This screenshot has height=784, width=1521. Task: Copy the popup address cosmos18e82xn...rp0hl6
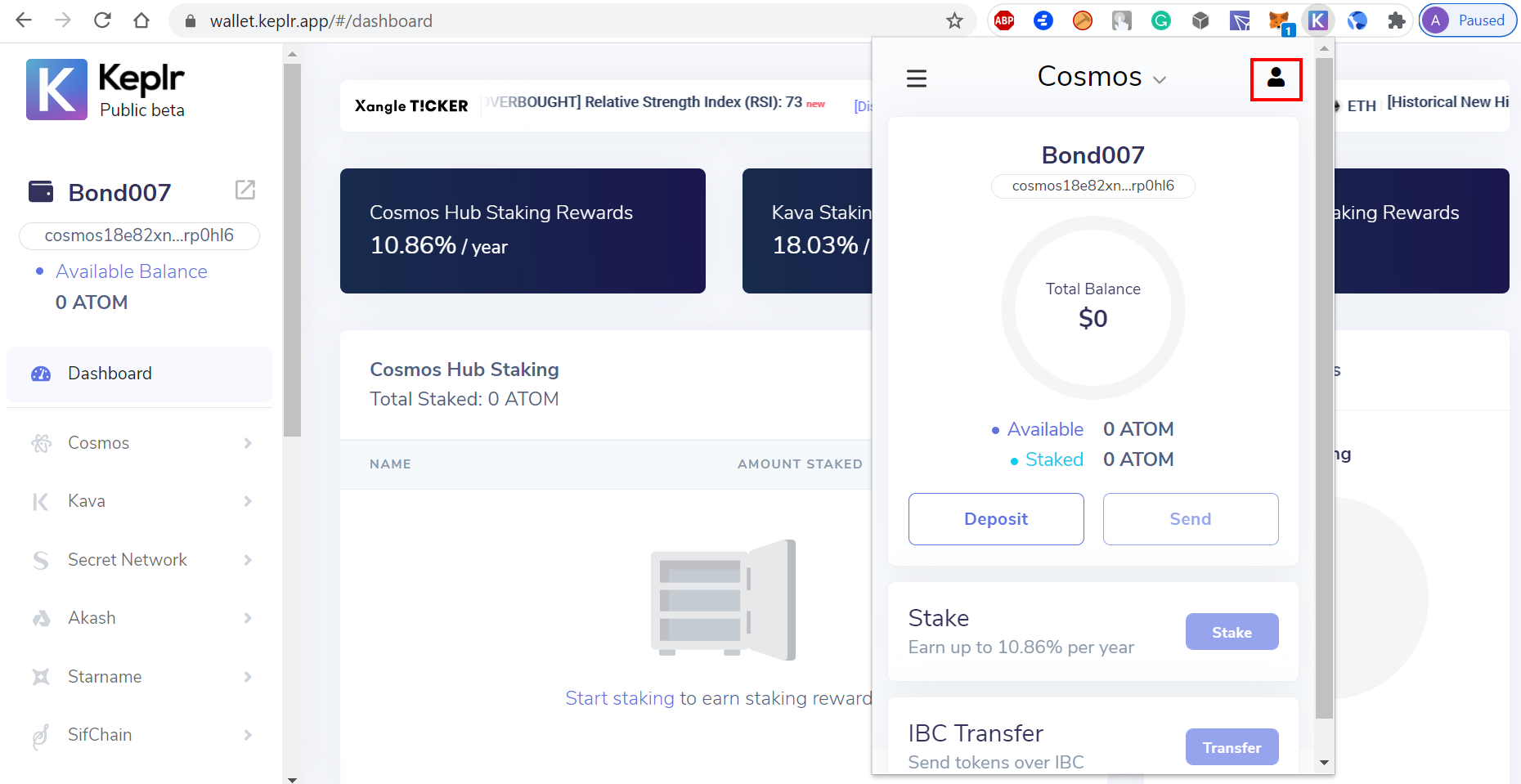[x=1093, y=186]
